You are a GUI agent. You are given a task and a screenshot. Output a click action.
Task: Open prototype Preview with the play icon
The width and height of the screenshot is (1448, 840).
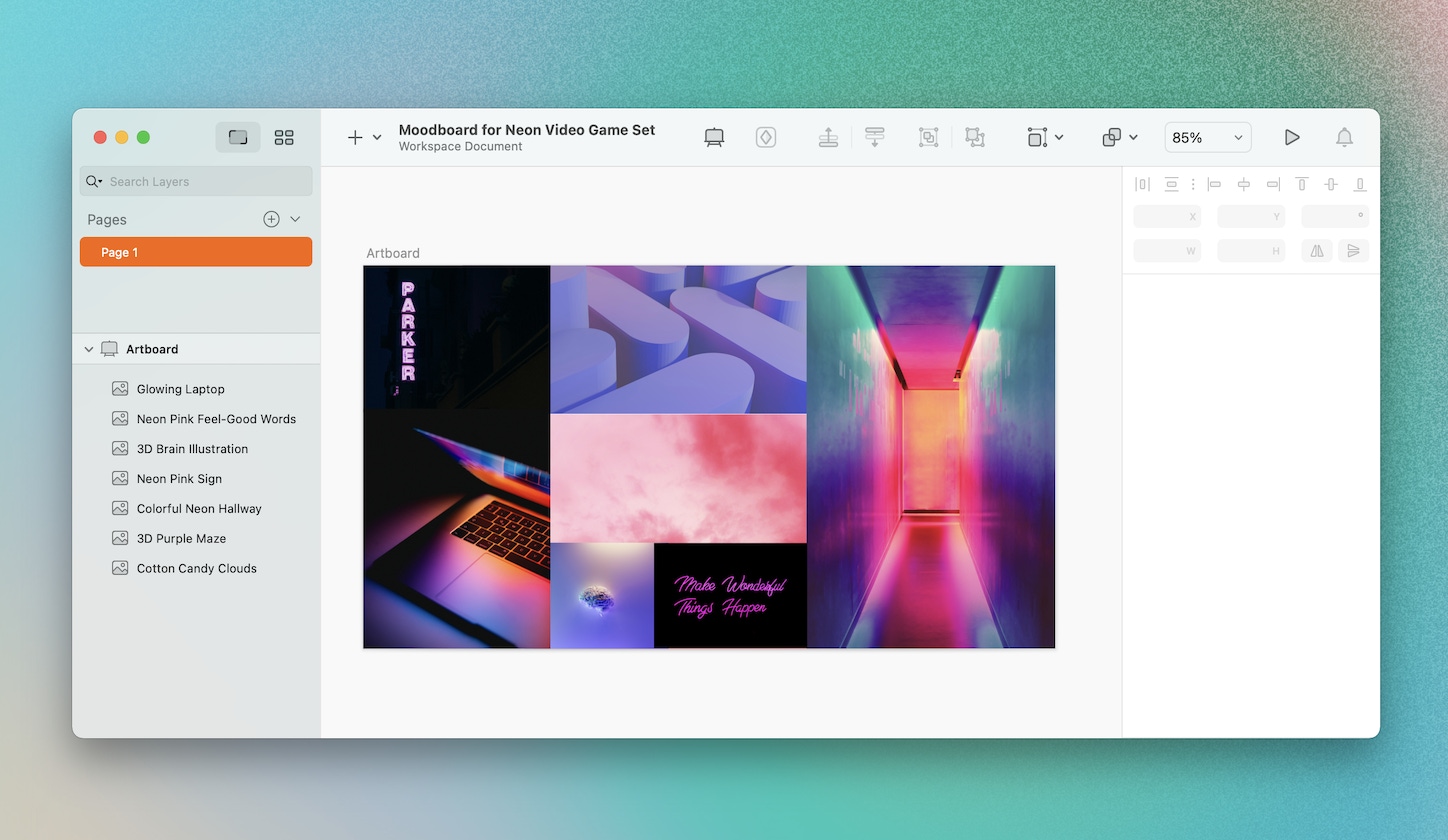pyautogui.click(x=1292, y=137)
